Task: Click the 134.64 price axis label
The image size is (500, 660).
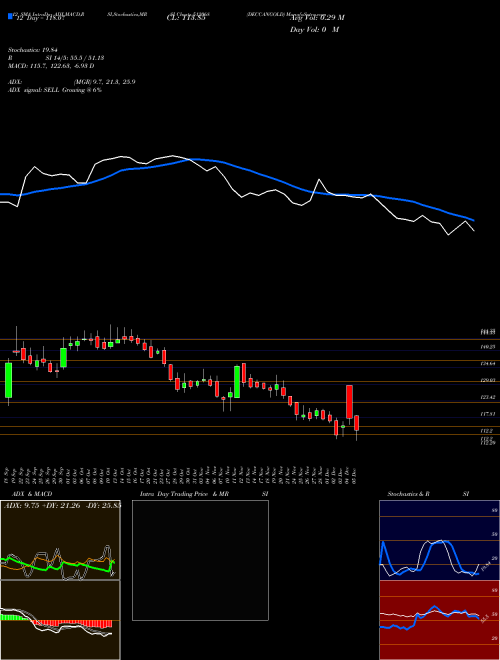Action: [x=487, y=364]
